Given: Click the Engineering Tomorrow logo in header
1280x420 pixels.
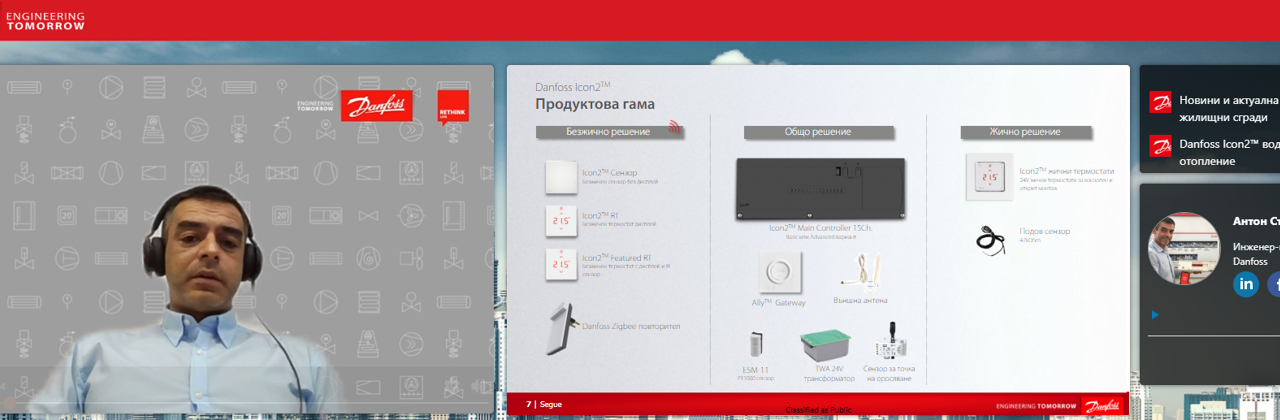Looking at the screenshot, I should tap(45, 20).
